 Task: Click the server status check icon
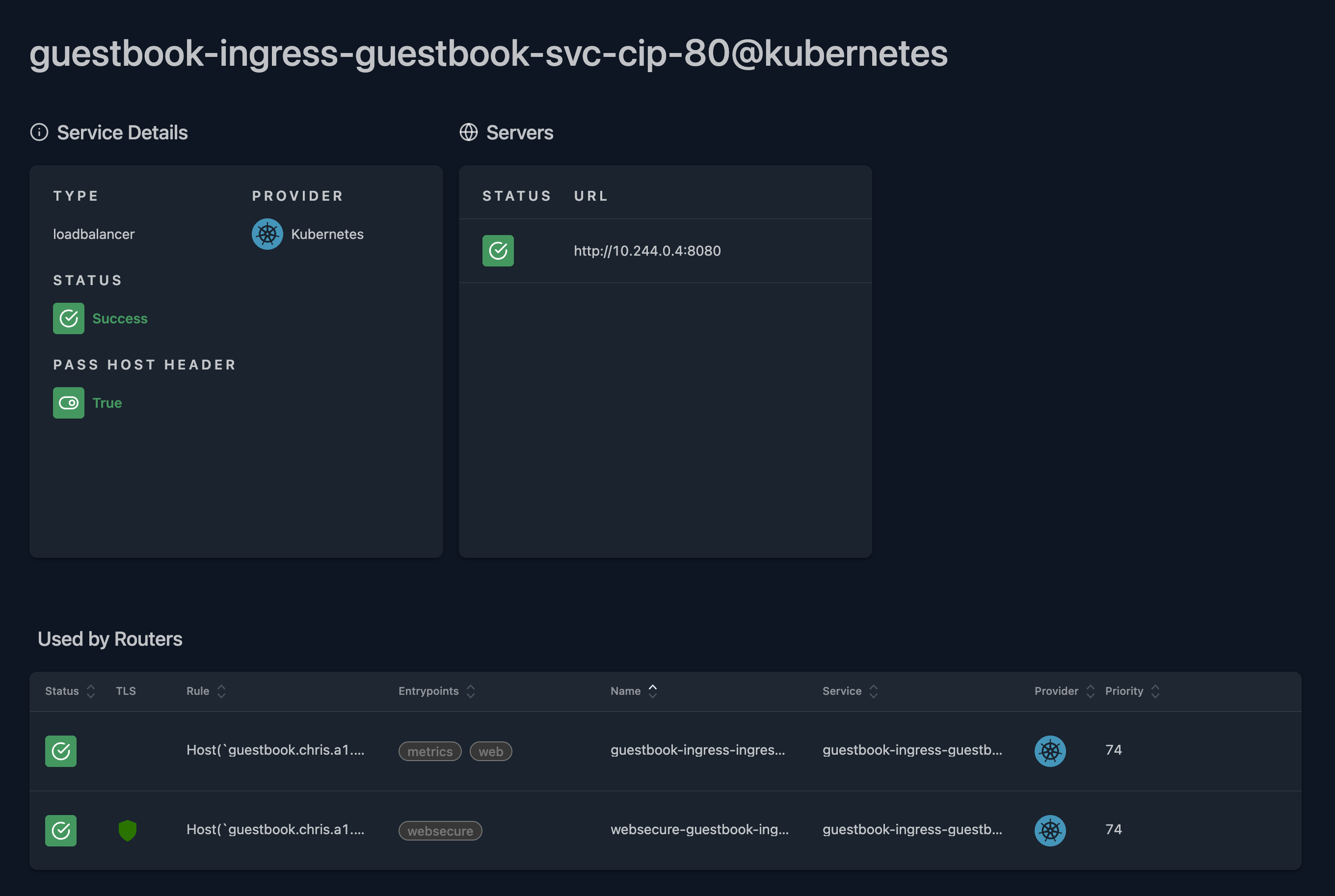click(x=498, y=251)
